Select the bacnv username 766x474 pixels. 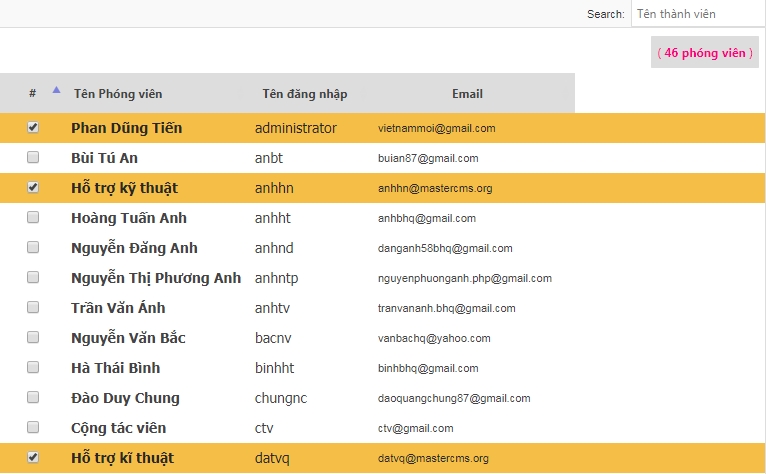click(x=273, y=338)
